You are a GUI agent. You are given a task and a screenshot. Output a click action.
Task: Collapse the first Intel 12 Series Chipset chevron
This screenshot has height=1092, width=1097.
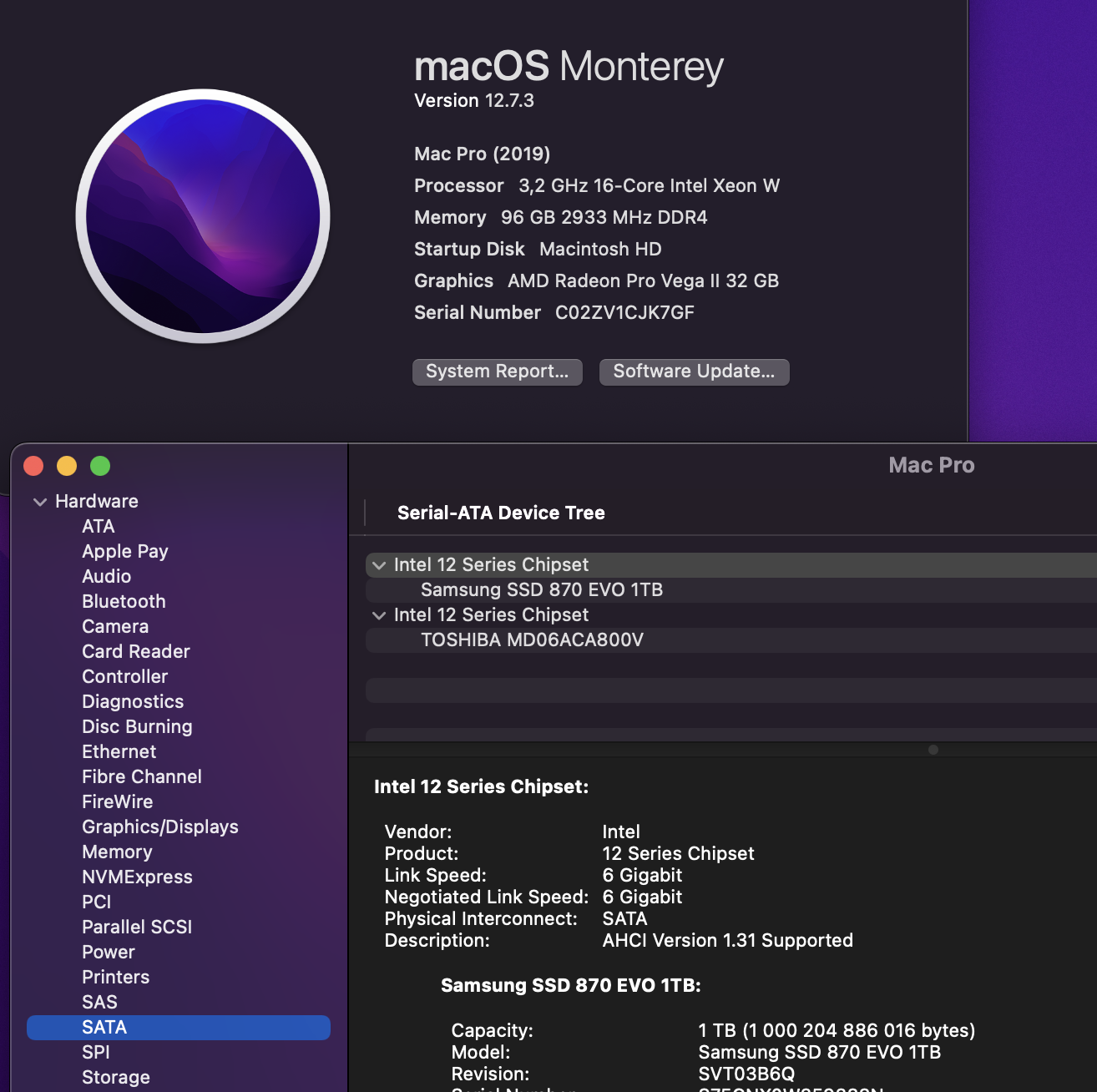click(379, 565)
